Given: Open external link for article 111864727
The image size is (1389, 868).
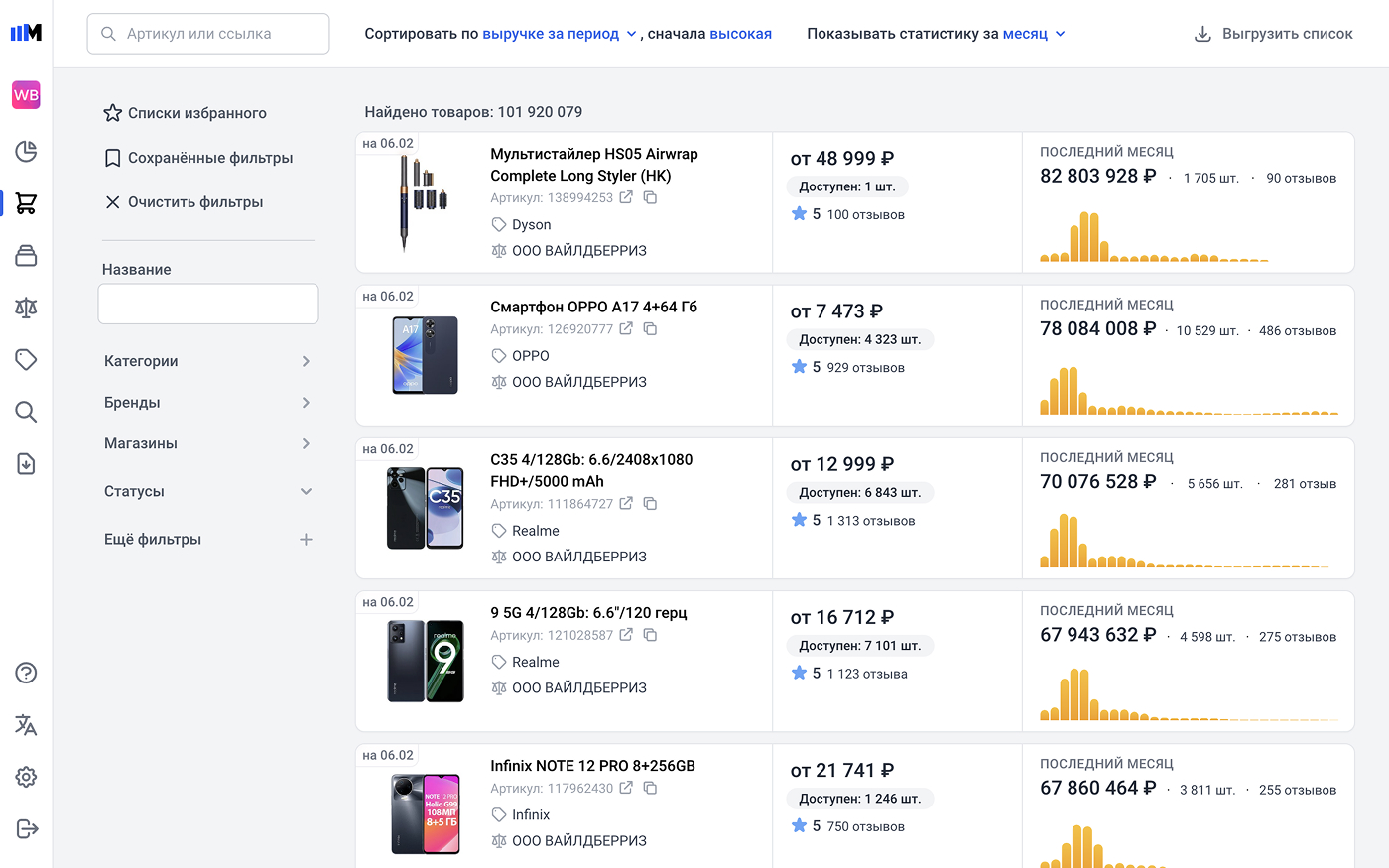Looking at the screenshot, I should (626, 503).
